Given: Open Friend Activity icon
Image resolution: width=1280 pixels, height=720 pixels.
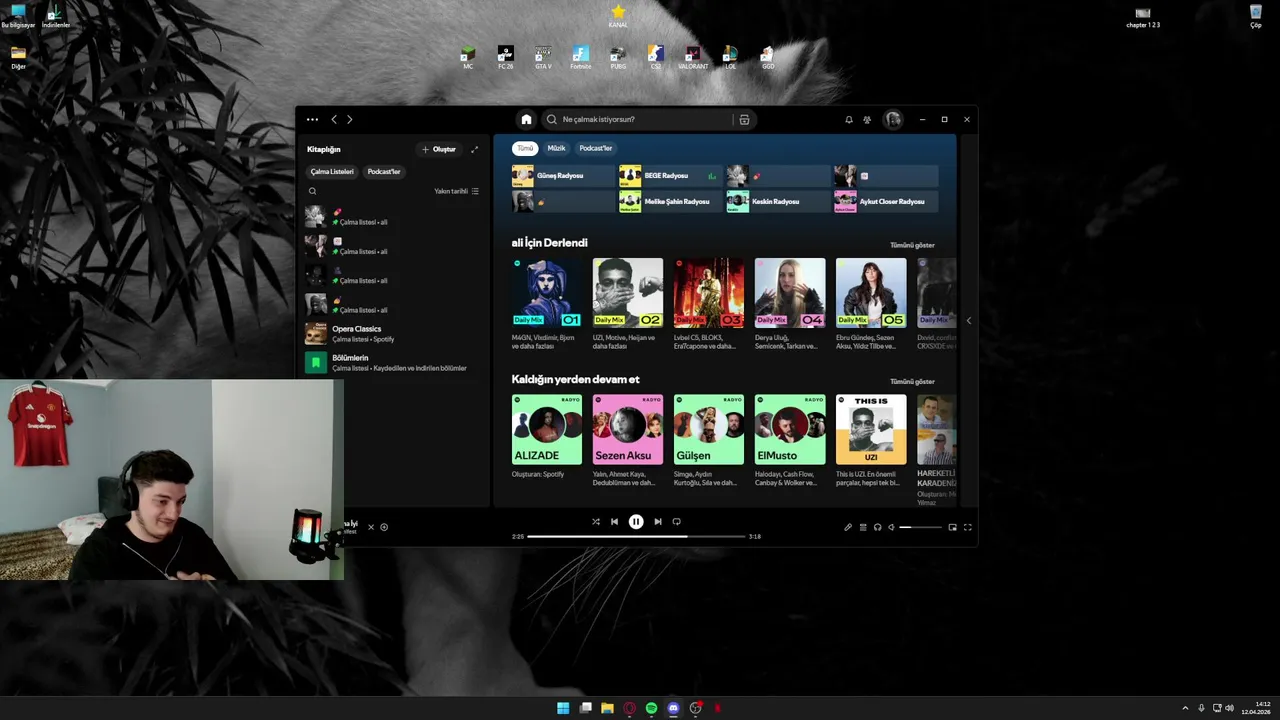Looking at the screenshot, I should (867, 119).
